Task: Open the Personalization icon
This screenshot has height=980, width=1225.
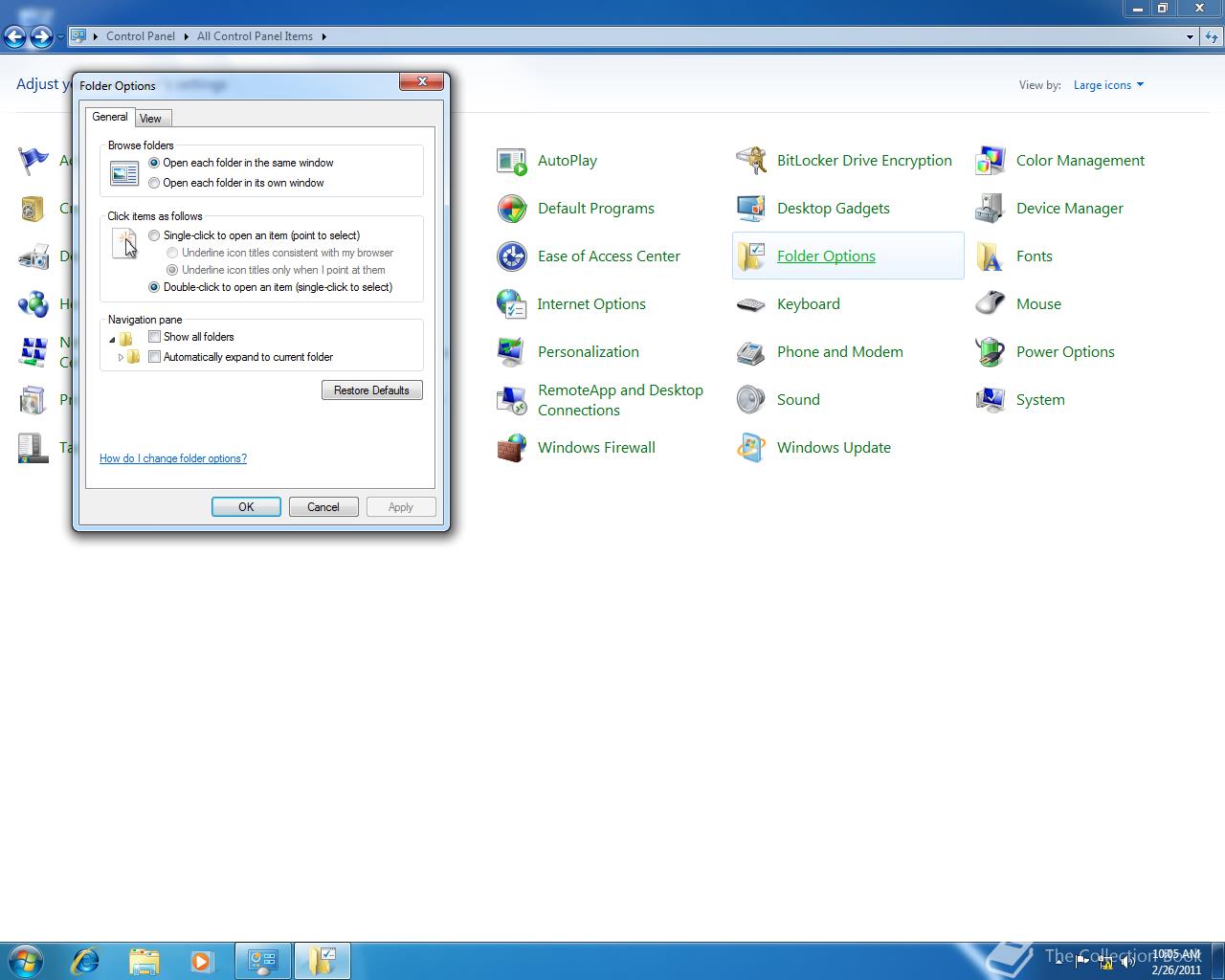Action: (x=512, y=352)
